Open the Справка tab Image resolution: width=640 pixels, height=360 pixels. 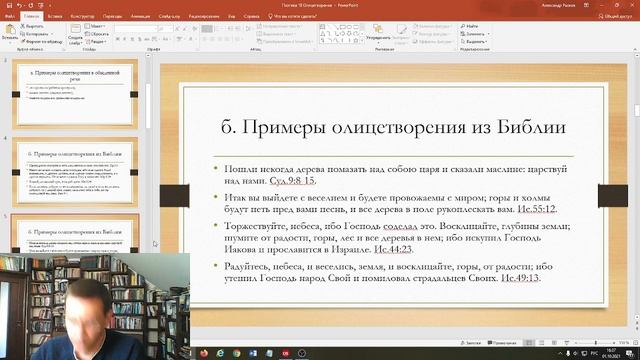(x=251, y=16)
